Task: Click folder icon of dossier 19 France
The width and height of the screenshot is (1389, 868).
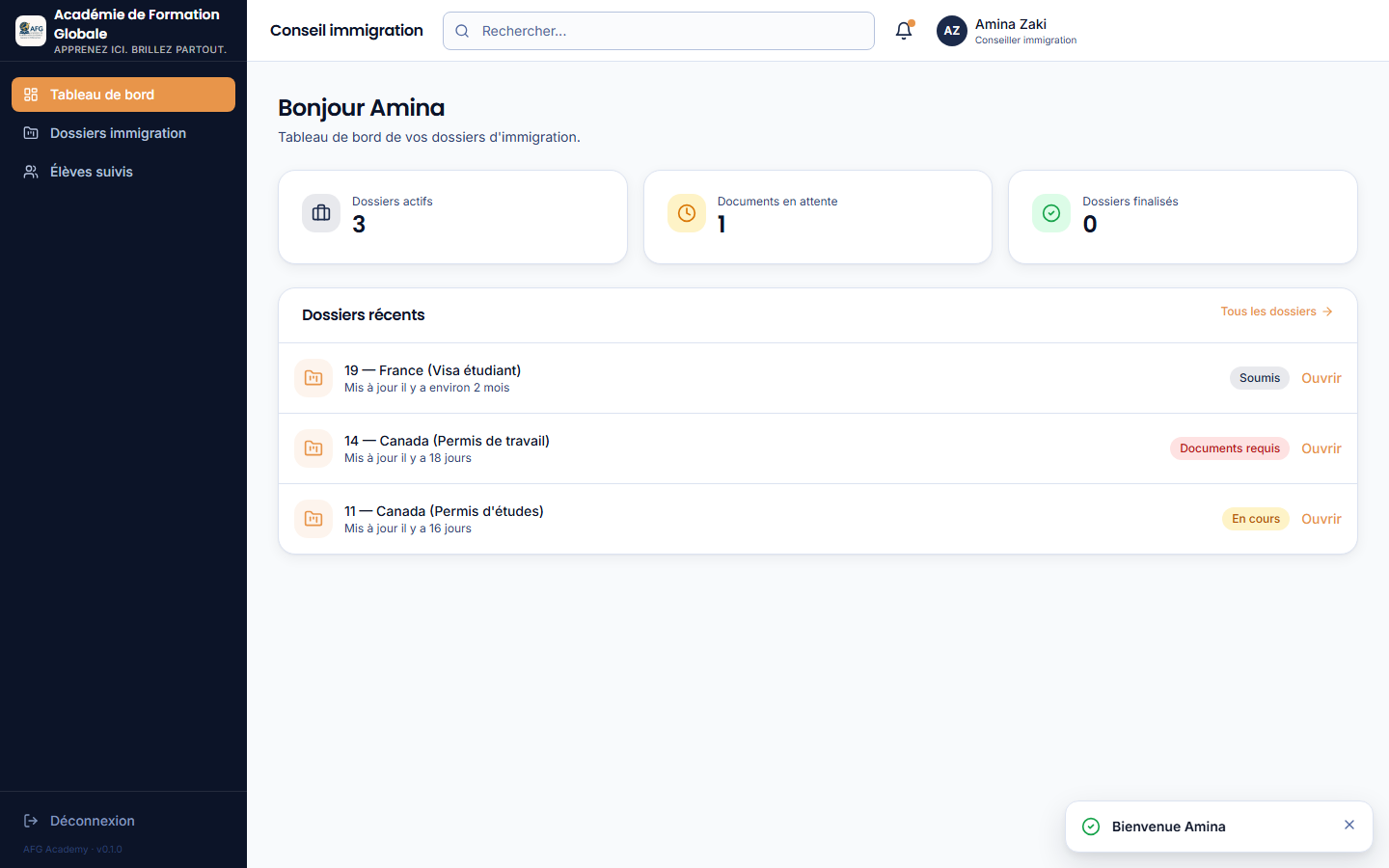Action: click(313, 378)
